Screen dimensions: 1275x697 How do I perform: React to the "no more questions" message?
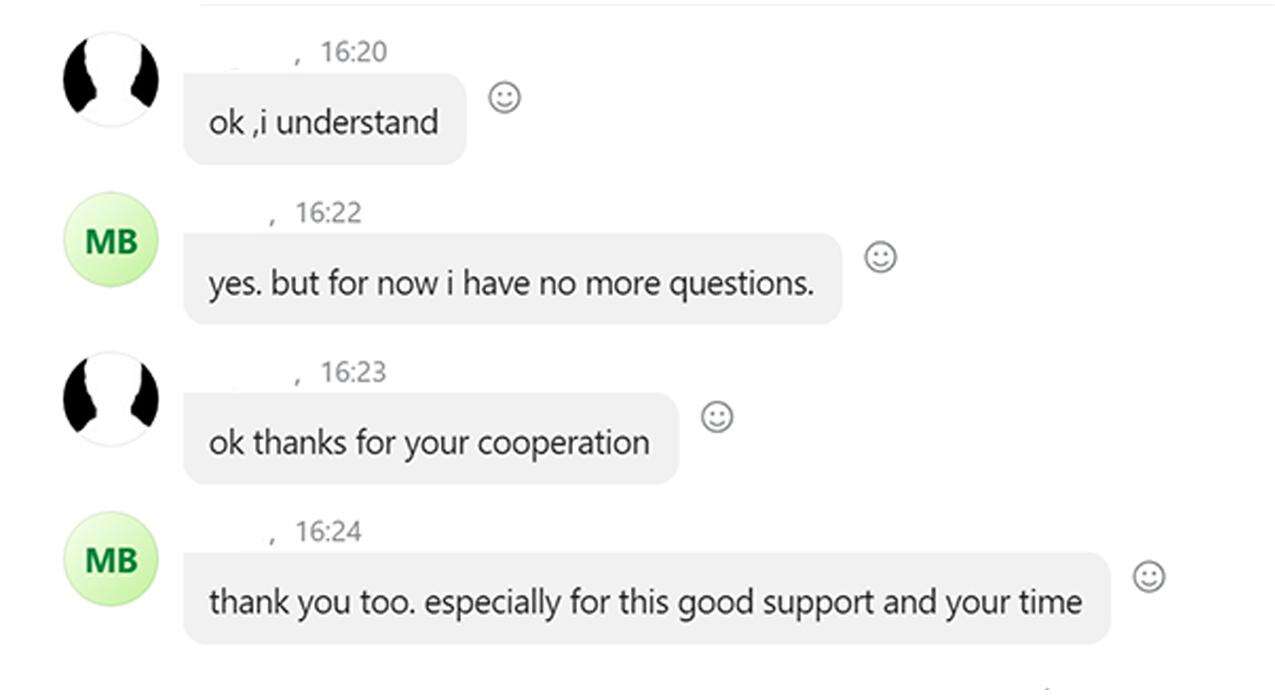coord(880,257)
